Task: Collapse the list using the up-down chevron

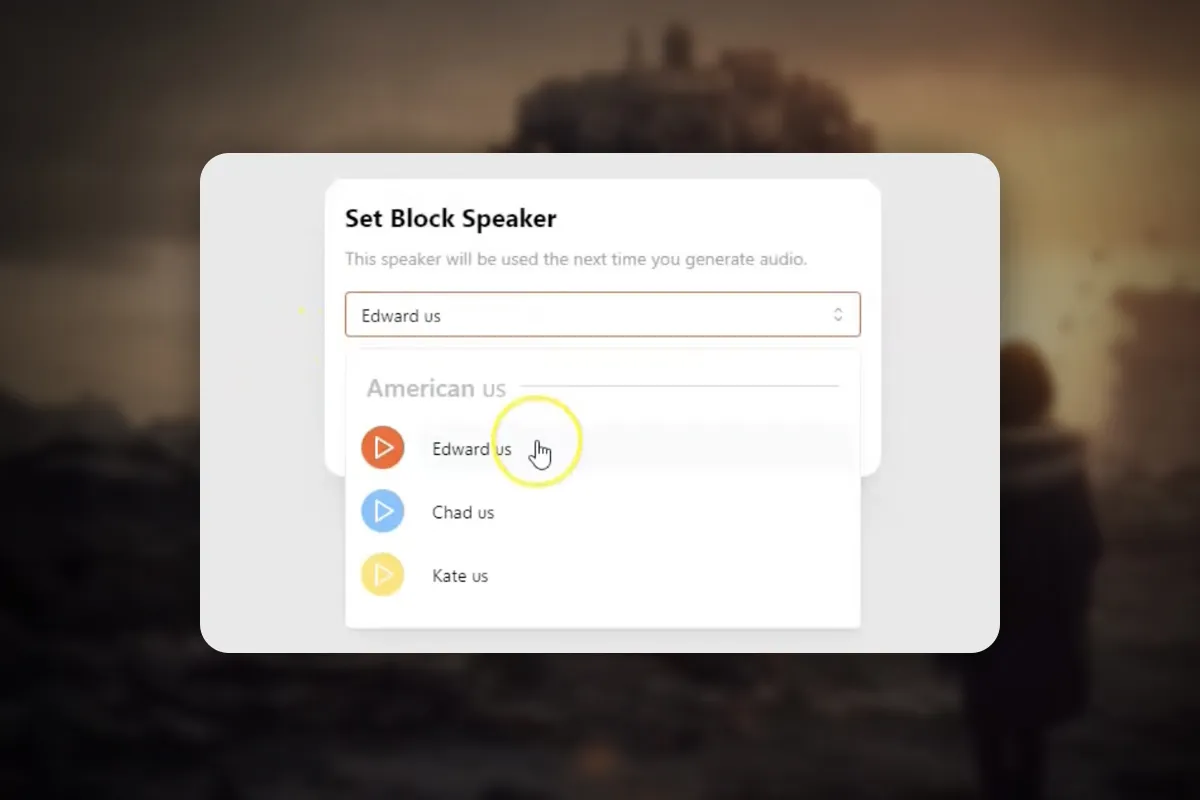Action: (838, 315)
